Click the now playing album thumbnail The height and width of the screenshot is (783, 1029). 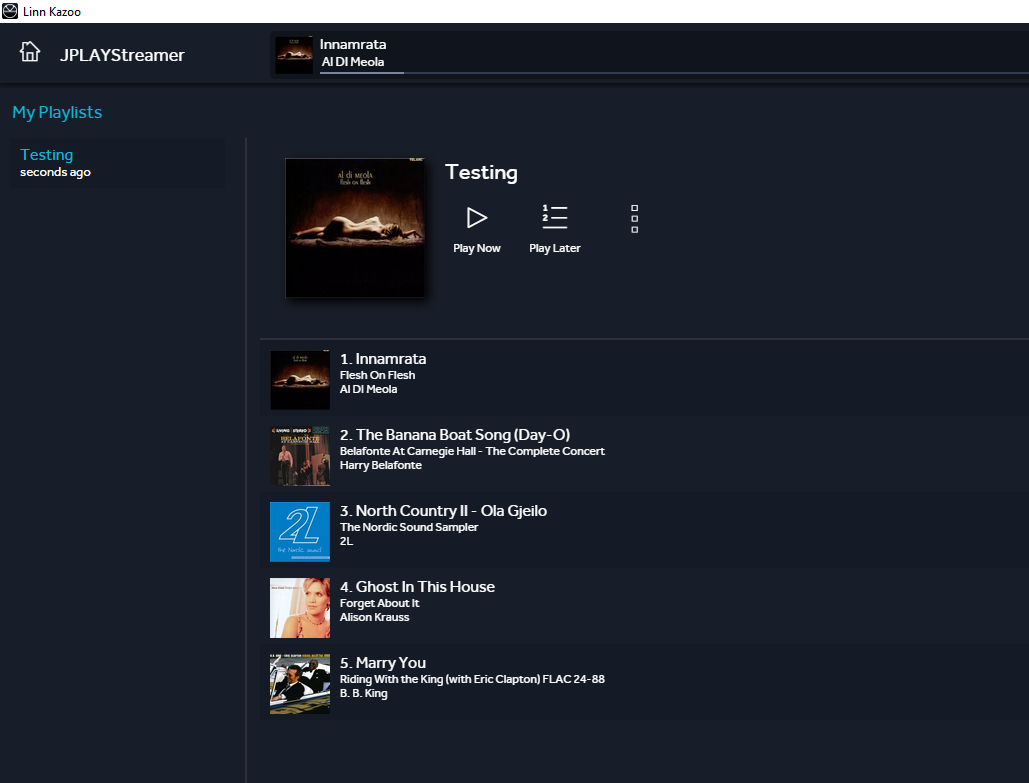(294, 54)
